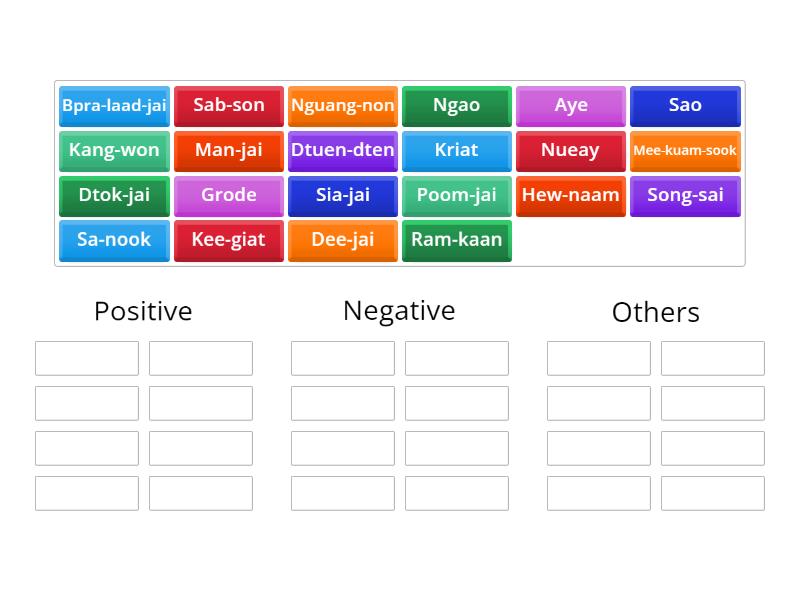Image resolution: width=800 pixels, height=600 pixels.
Task: Choose the Sa-nook tile
Action: tap(113, 241)
